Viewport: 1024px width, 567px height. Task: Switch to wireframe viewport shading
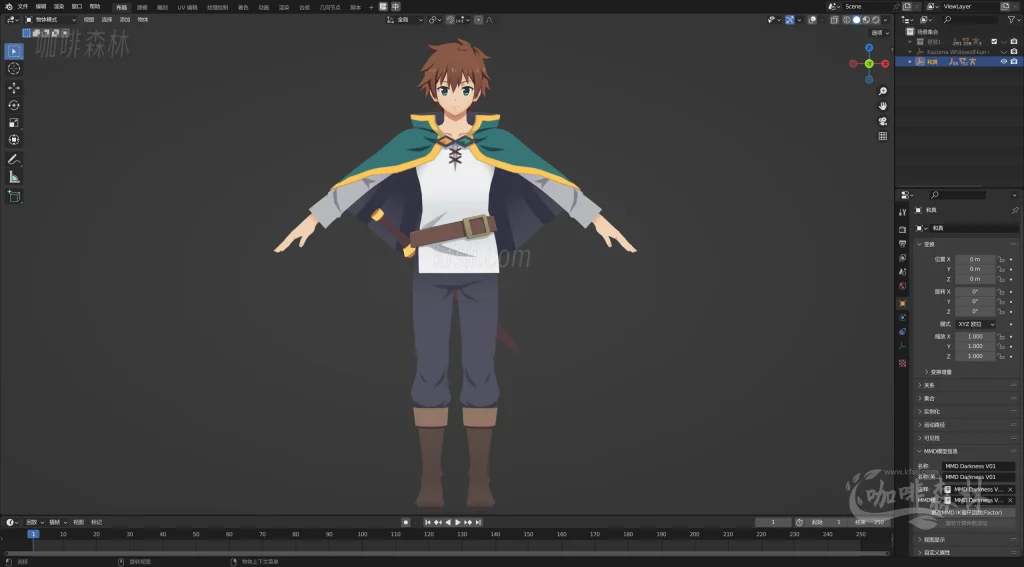pos(847,20)
